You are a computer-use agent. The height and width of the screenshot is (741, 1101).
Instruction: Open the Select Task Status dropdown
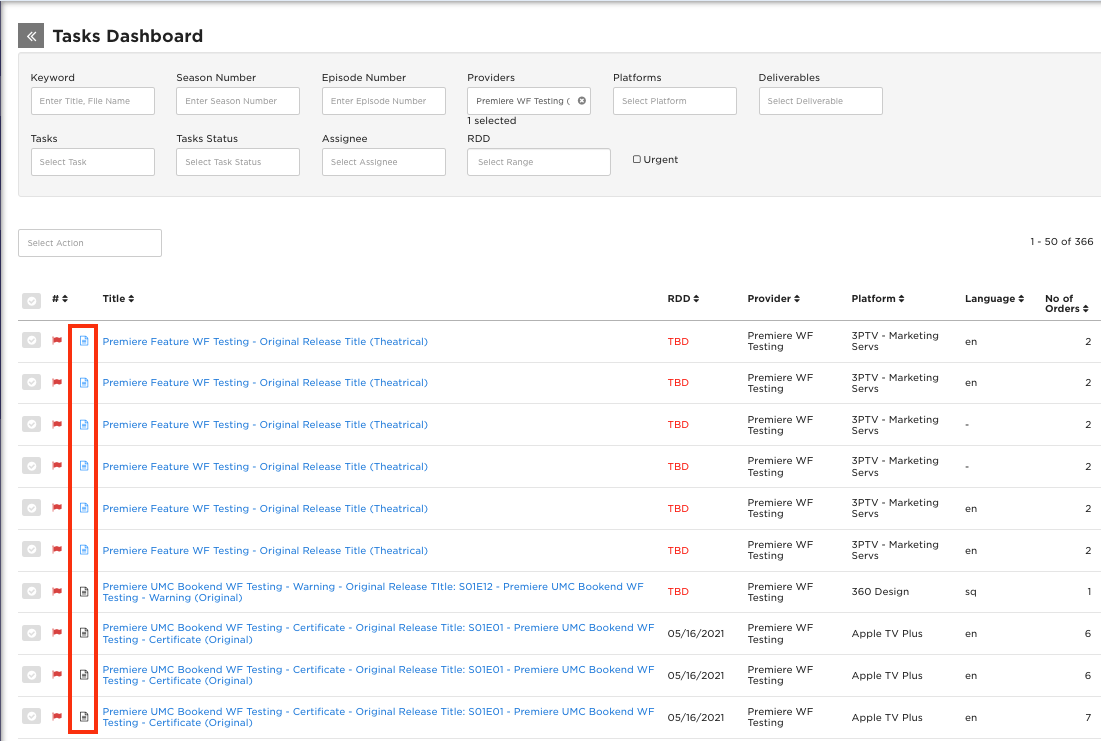[x=238, y=162]
